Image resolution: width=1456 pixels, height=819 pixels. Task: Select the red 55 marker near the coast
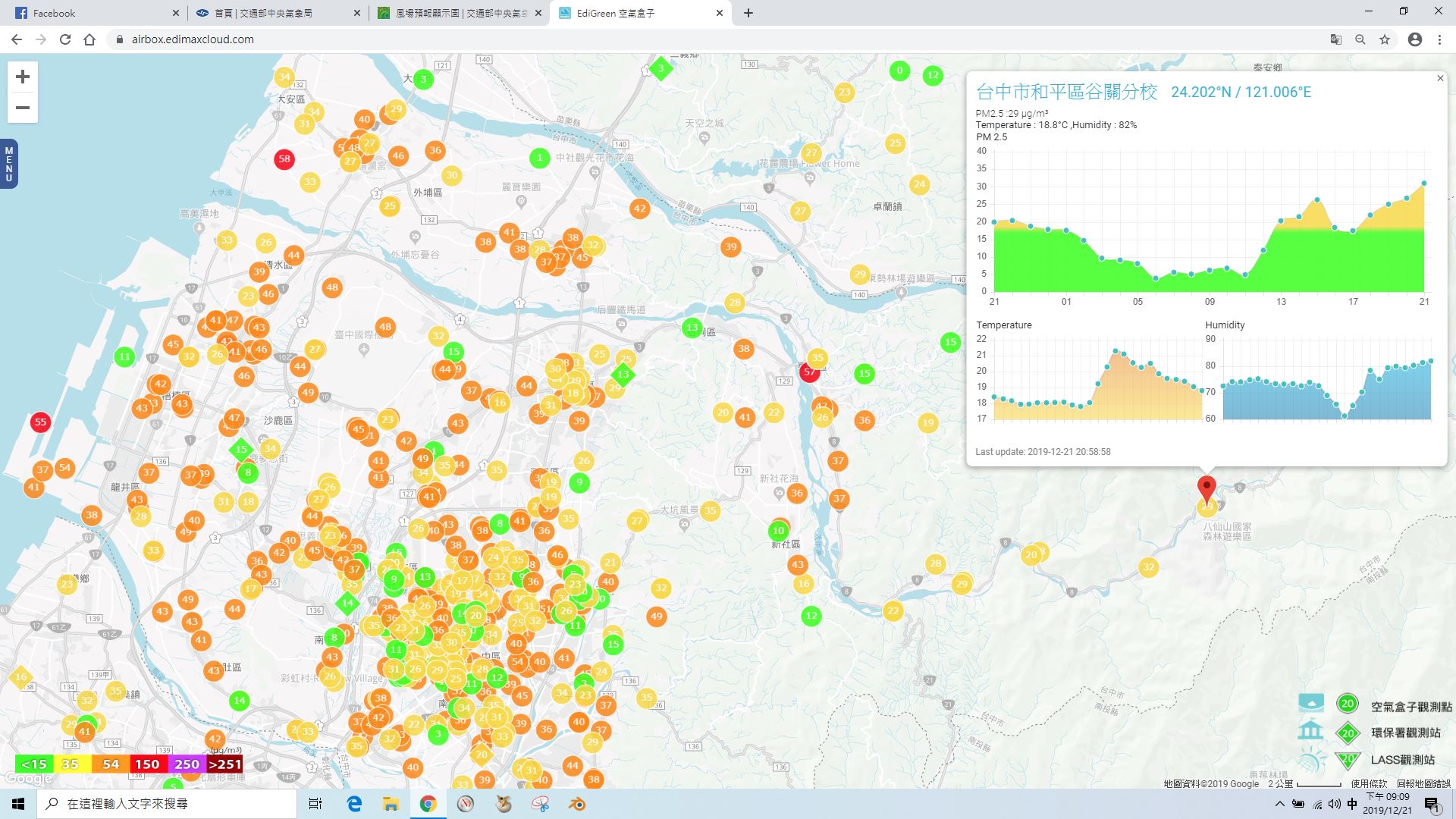click(40, 422)
